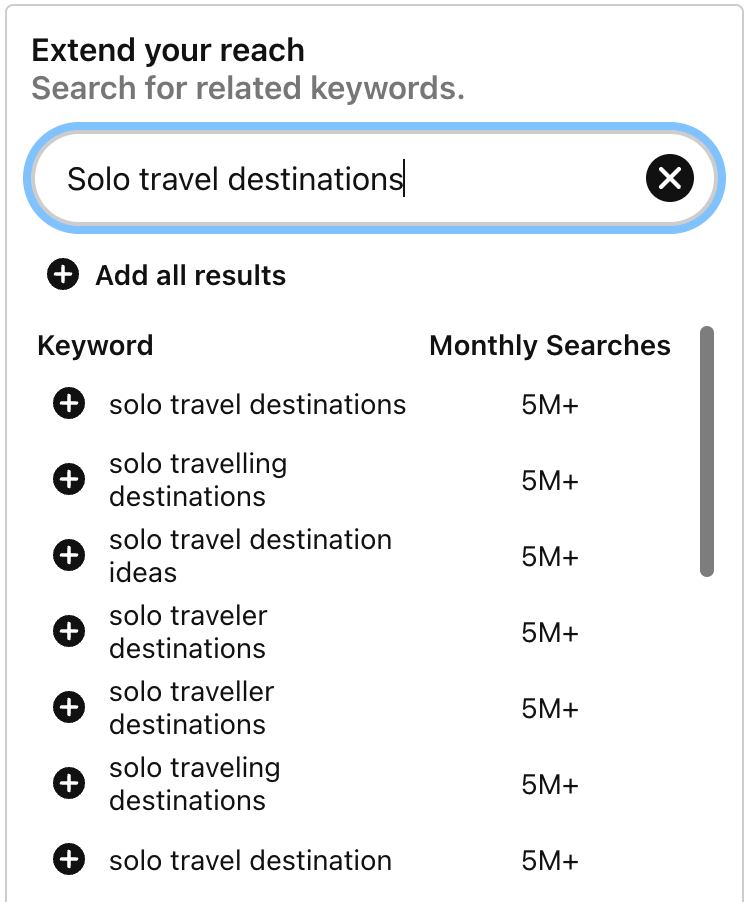Click the plus icon beside Add all results
The width and height of the screenshot is (746, 902).
63,274
